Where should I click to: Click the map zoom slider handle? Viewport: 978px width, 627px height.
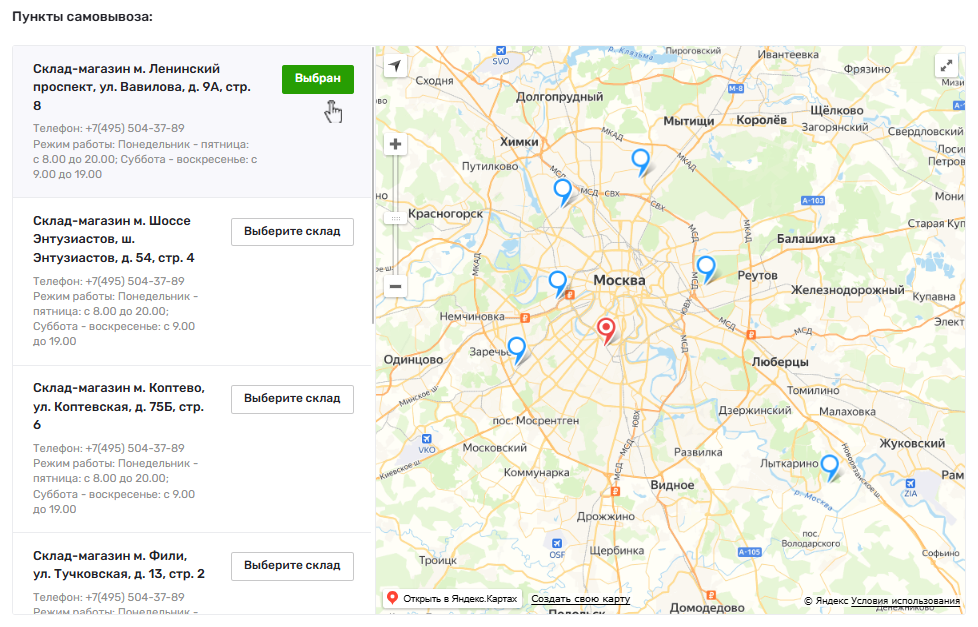click(396, 217)
